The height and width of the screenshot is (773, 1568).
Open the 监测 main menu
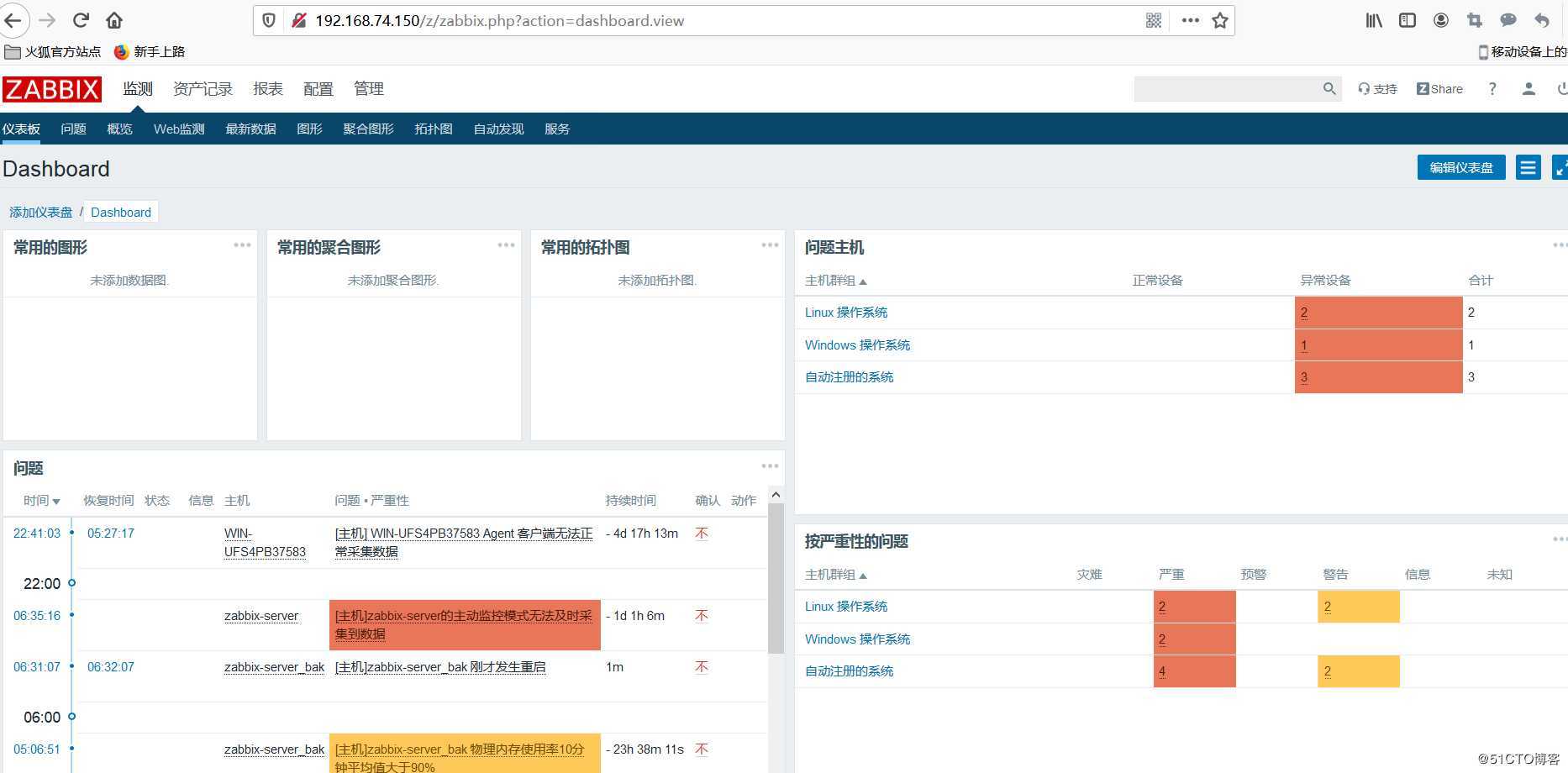138,89
